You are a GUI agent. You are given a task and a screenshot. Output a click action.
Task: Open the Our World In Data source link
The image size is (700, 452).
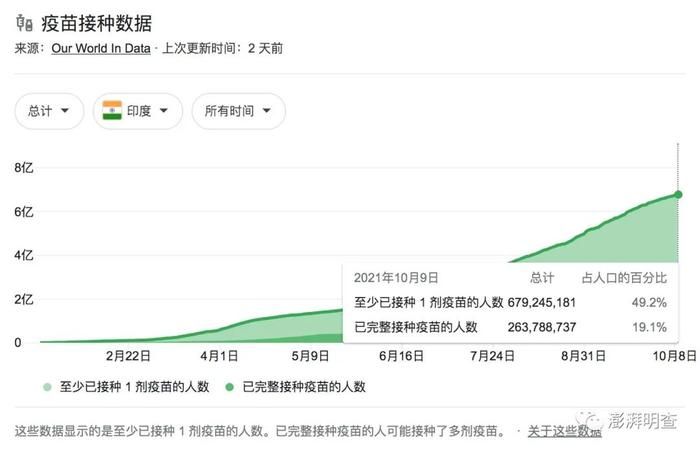pyautogui.click(x=101, y=48)
